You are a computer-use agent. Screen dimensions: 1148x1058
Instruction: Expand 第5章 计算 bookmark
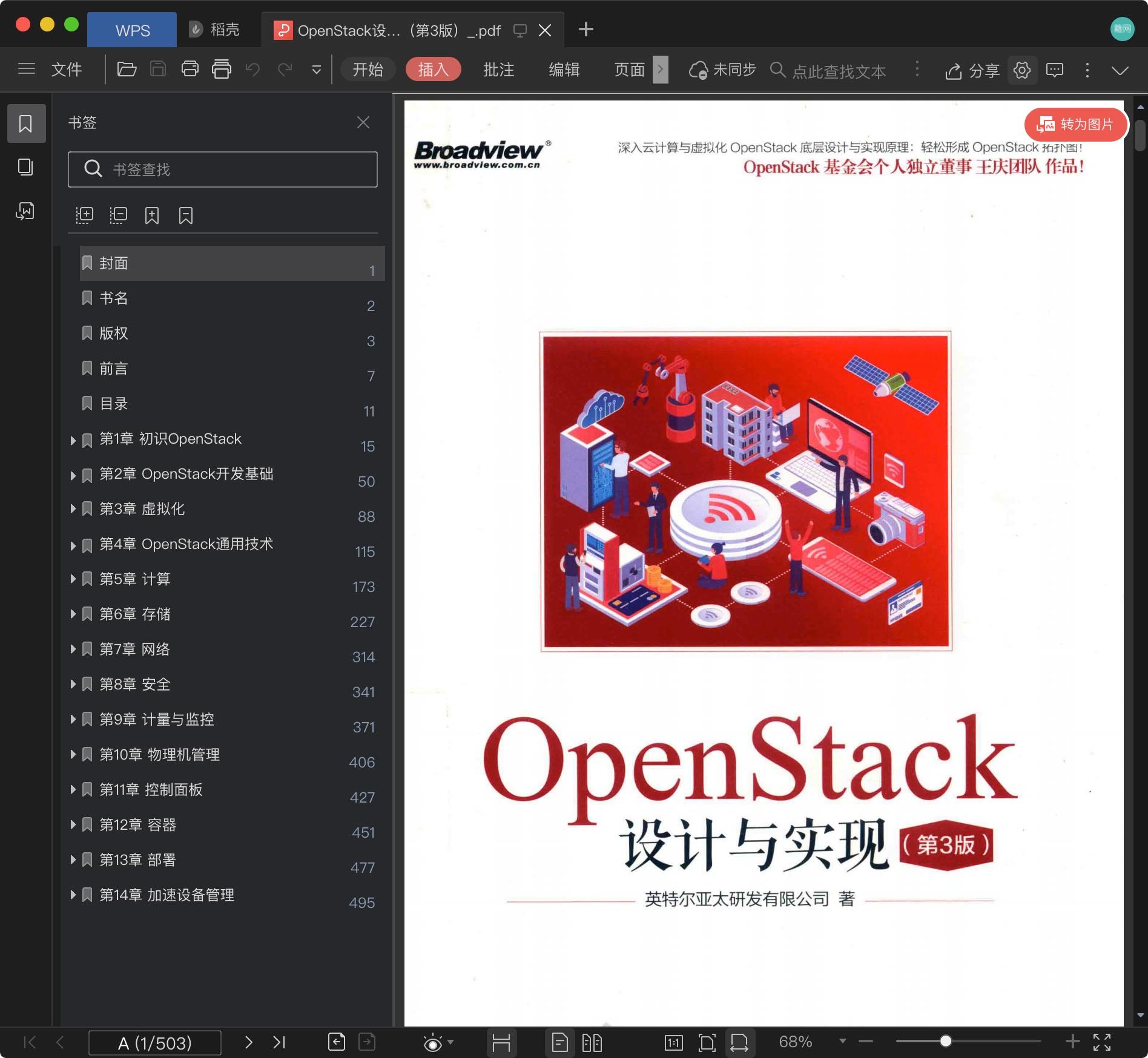point(73,579)
